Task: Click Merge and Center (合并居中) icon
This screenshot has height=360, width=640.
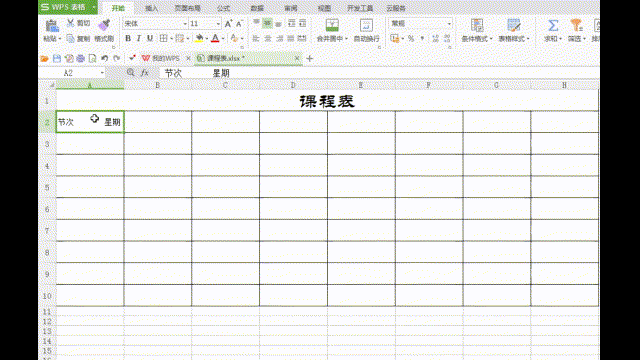Action: point(332,25)
